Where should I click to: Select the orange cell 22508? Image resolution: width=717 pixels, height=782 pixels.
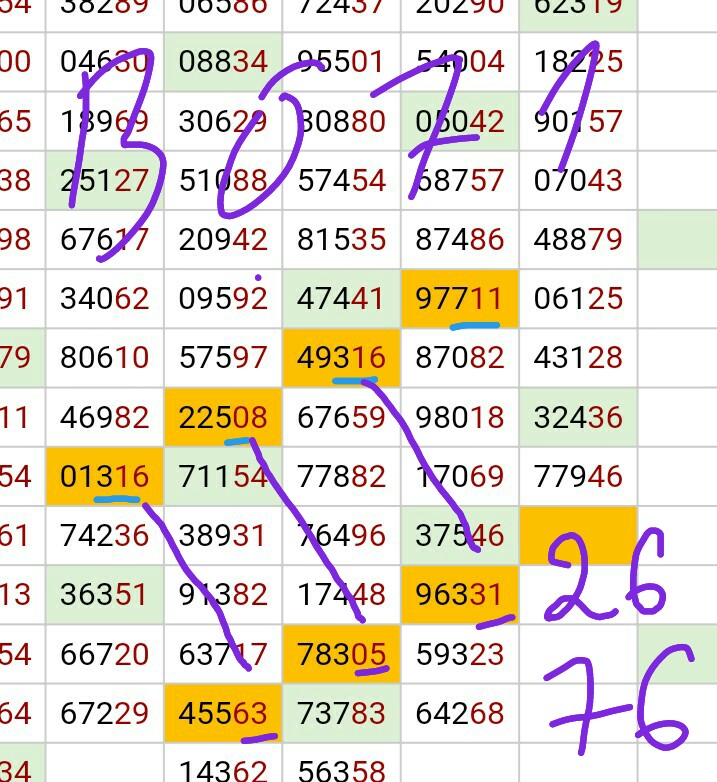click(x=223, y=417)
